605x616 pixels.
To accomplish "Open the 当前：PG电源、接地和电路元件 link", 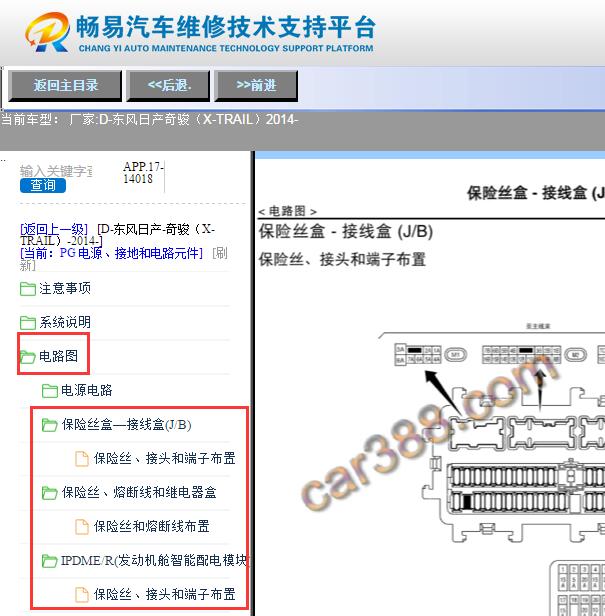I will (x=112, y=253).
